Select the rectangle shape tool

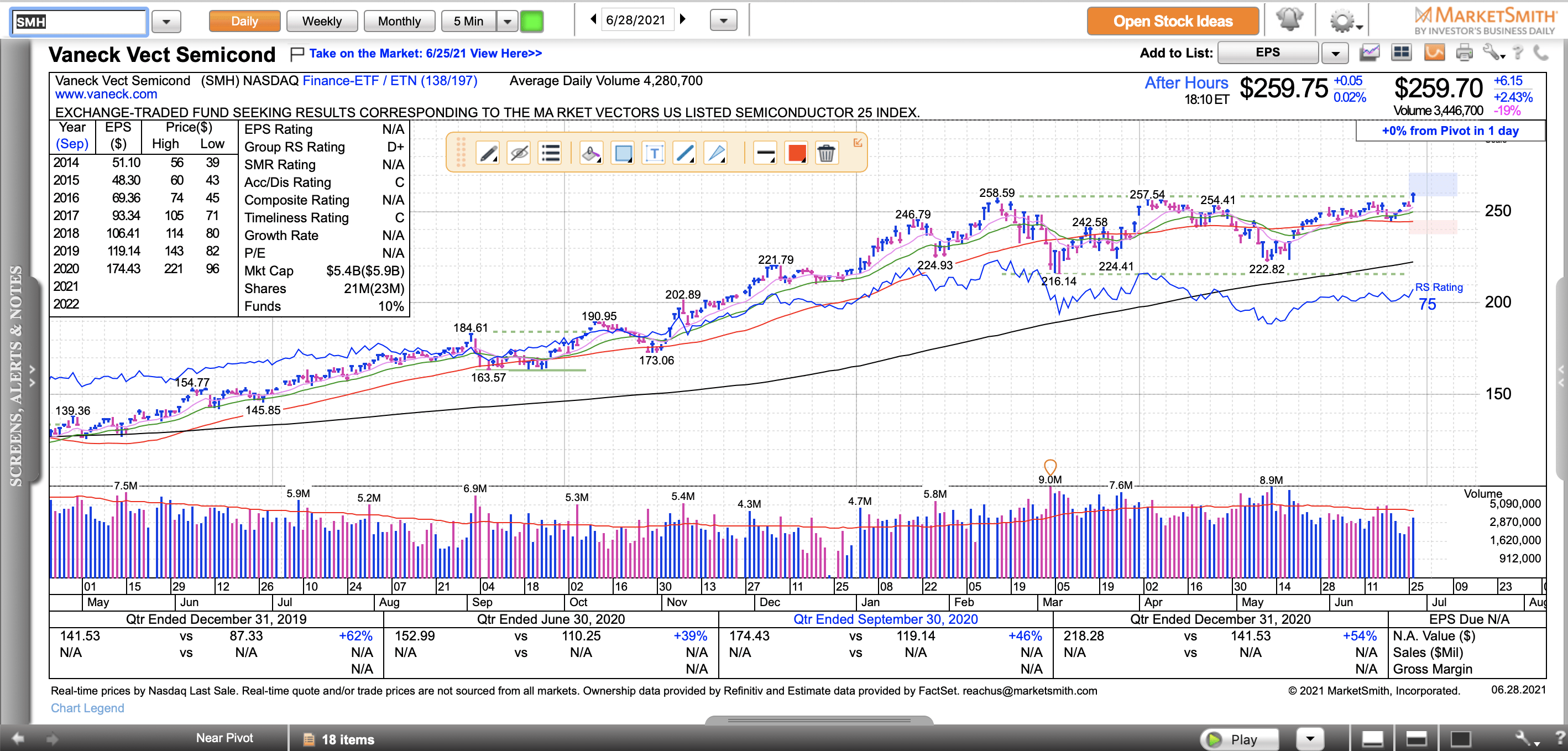tap(623, 153)
